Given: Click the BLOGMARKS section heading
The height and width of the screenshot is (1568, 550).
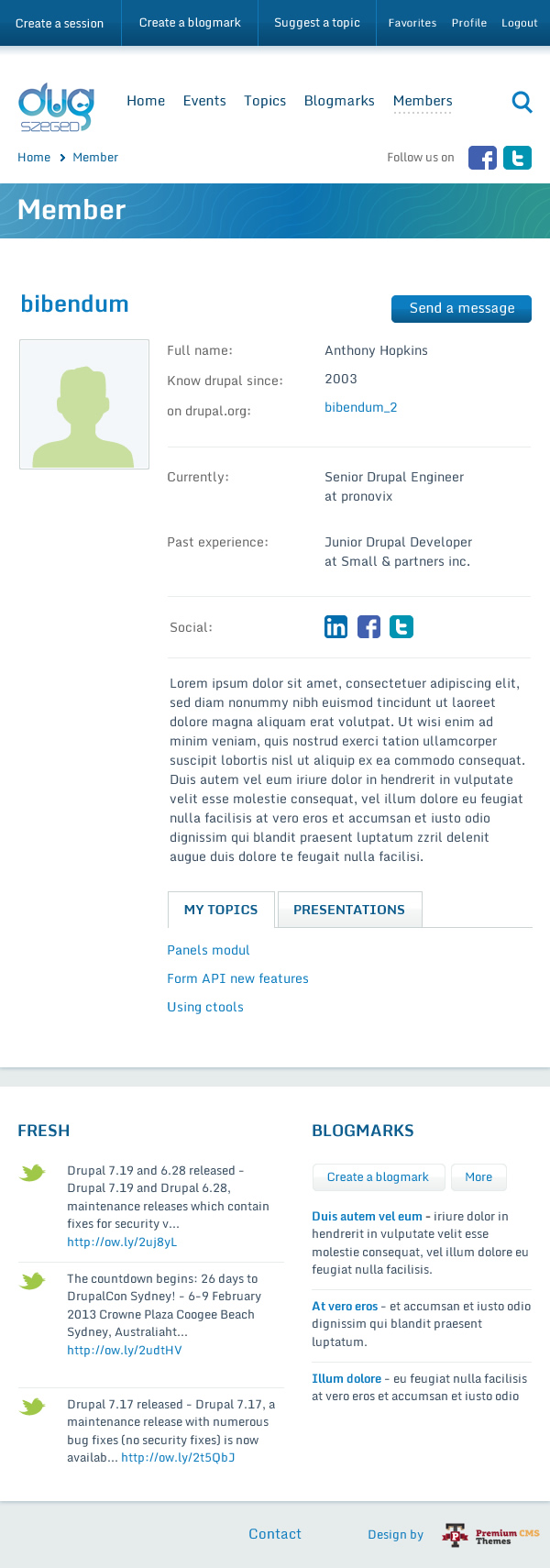Looking at the screenshot, I should pos(363,1131).
